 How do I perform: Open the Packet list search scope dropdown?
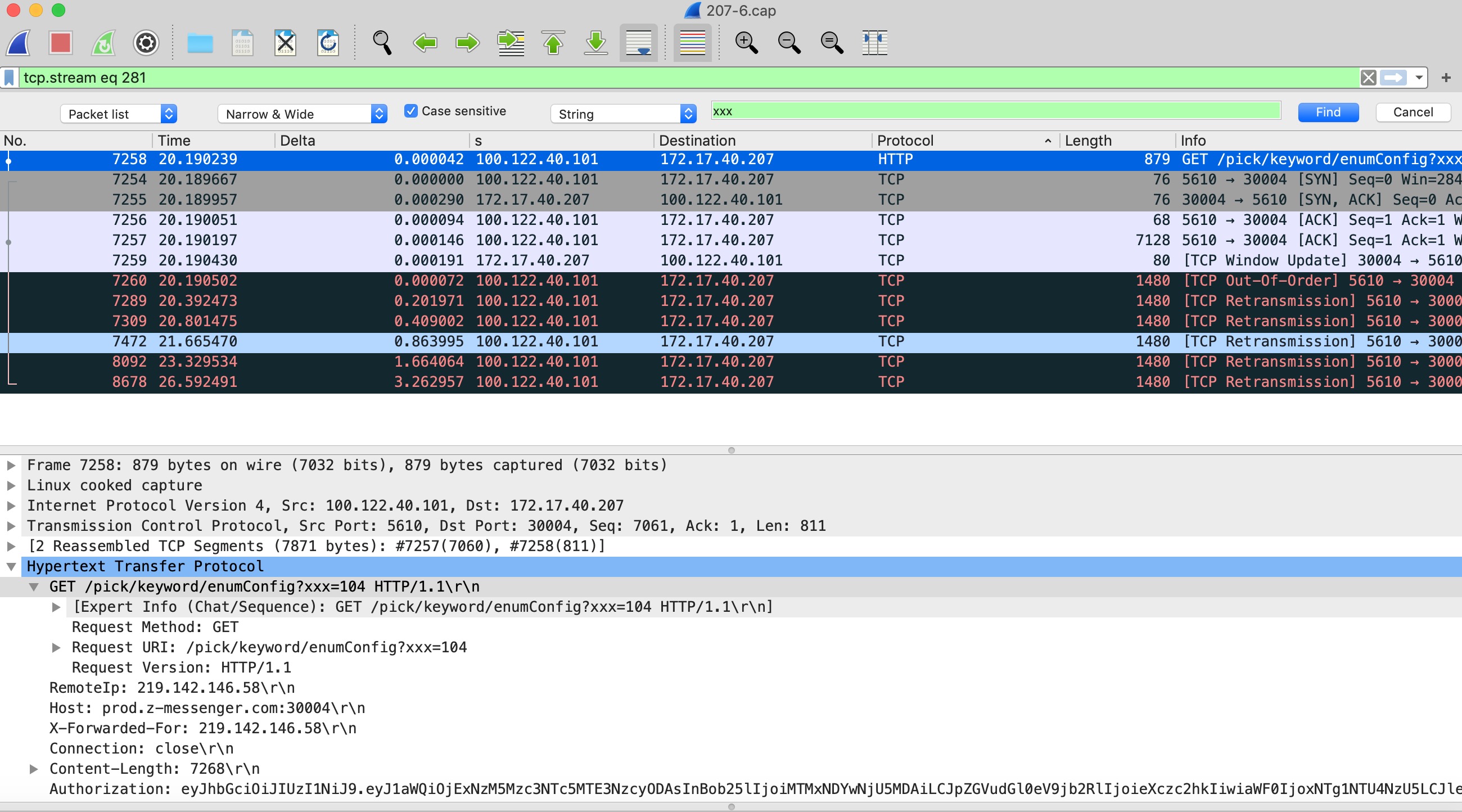click(x=119, y=114)
